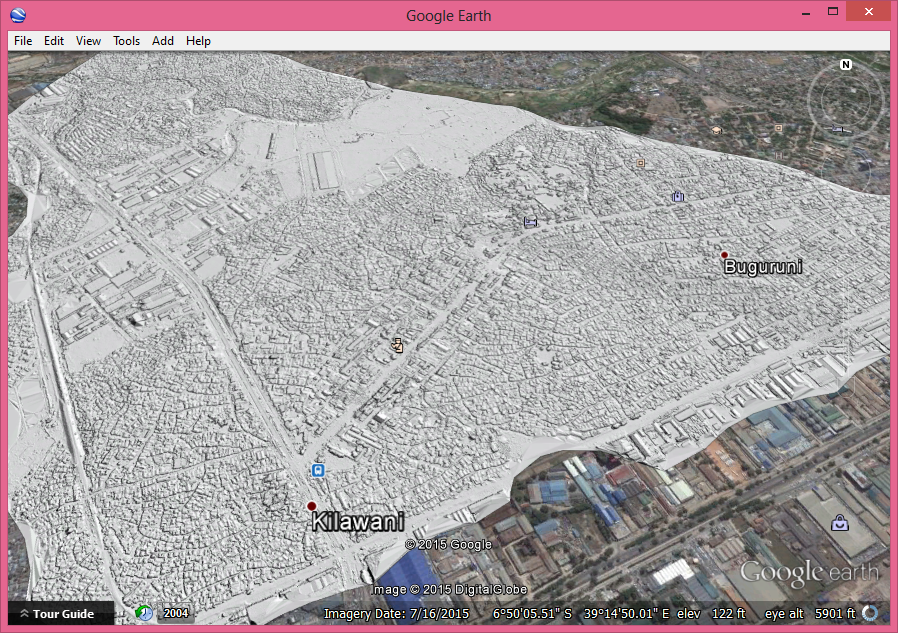Maximize the Google Earth window
Viewport: 898px width, 633px height.
(x=833, y=11)
